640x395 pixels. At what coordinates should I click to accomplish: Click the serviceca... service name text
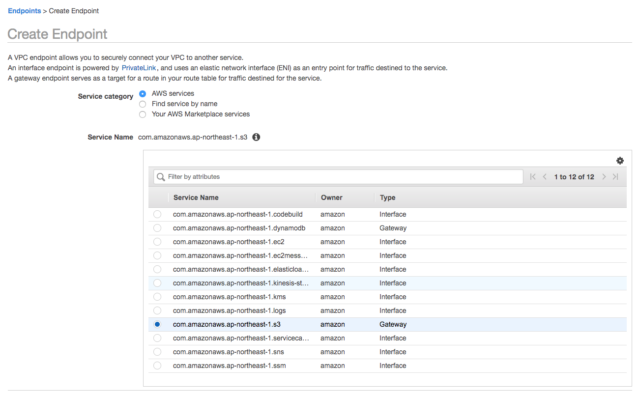click(241, 338)
